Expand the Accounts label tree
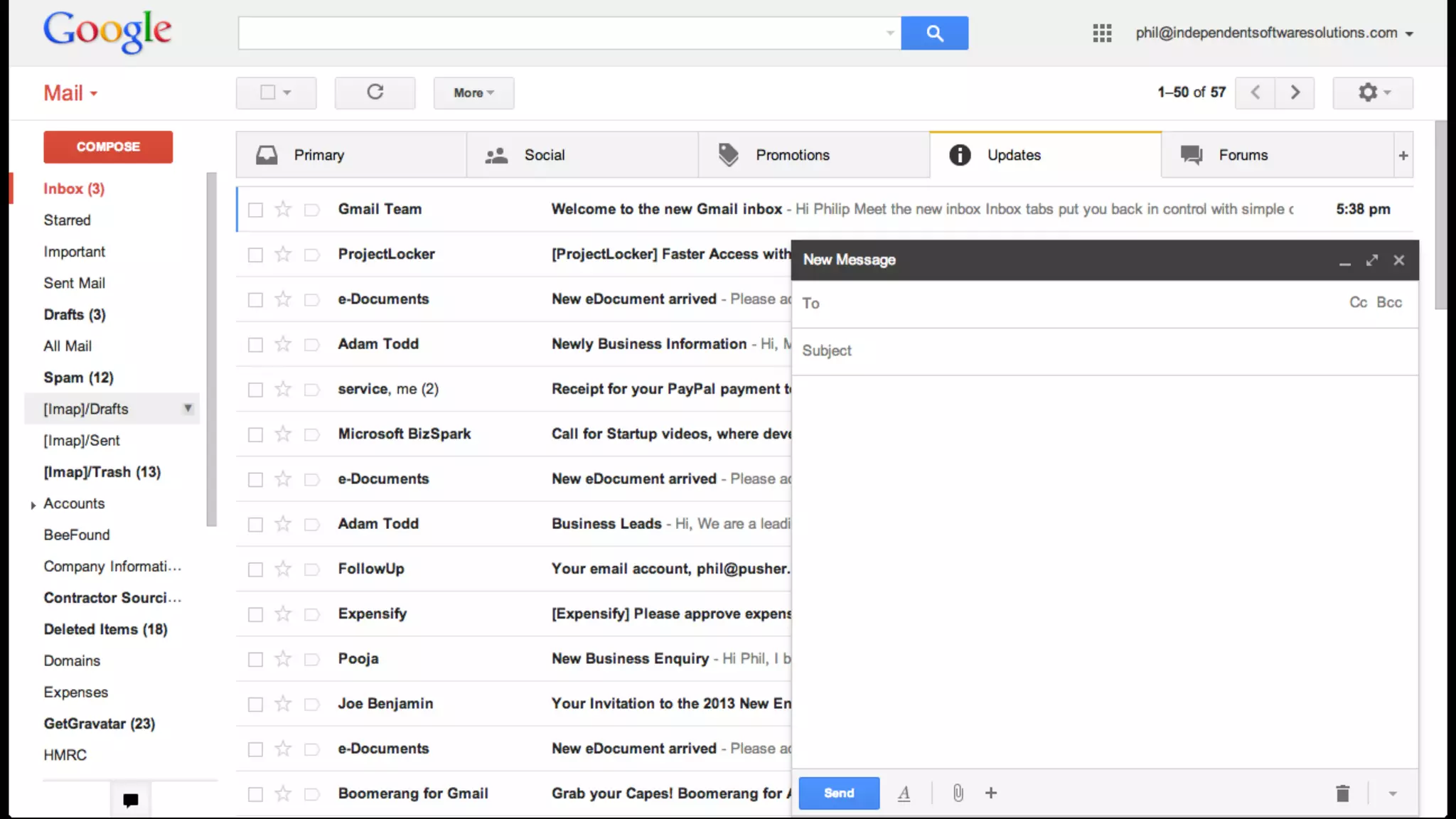 [33, 505]
